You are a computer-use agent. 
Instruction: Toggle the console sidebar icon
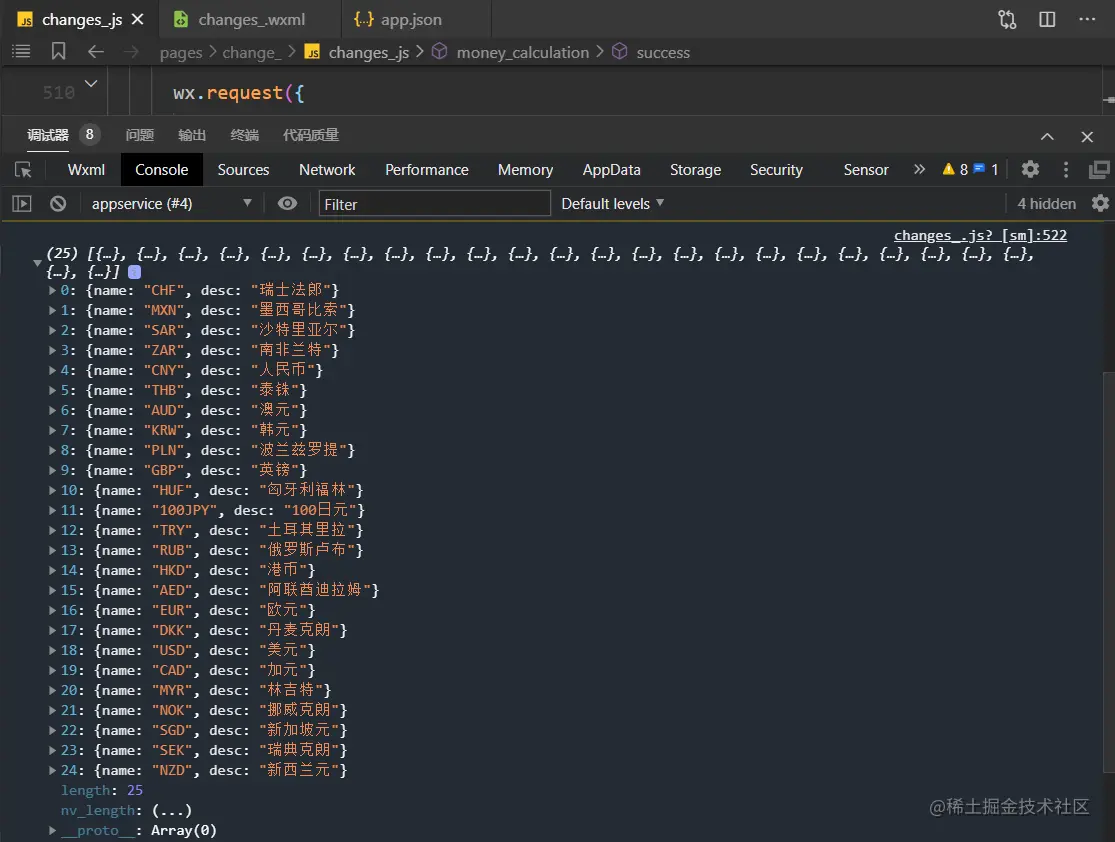point(22,204)
